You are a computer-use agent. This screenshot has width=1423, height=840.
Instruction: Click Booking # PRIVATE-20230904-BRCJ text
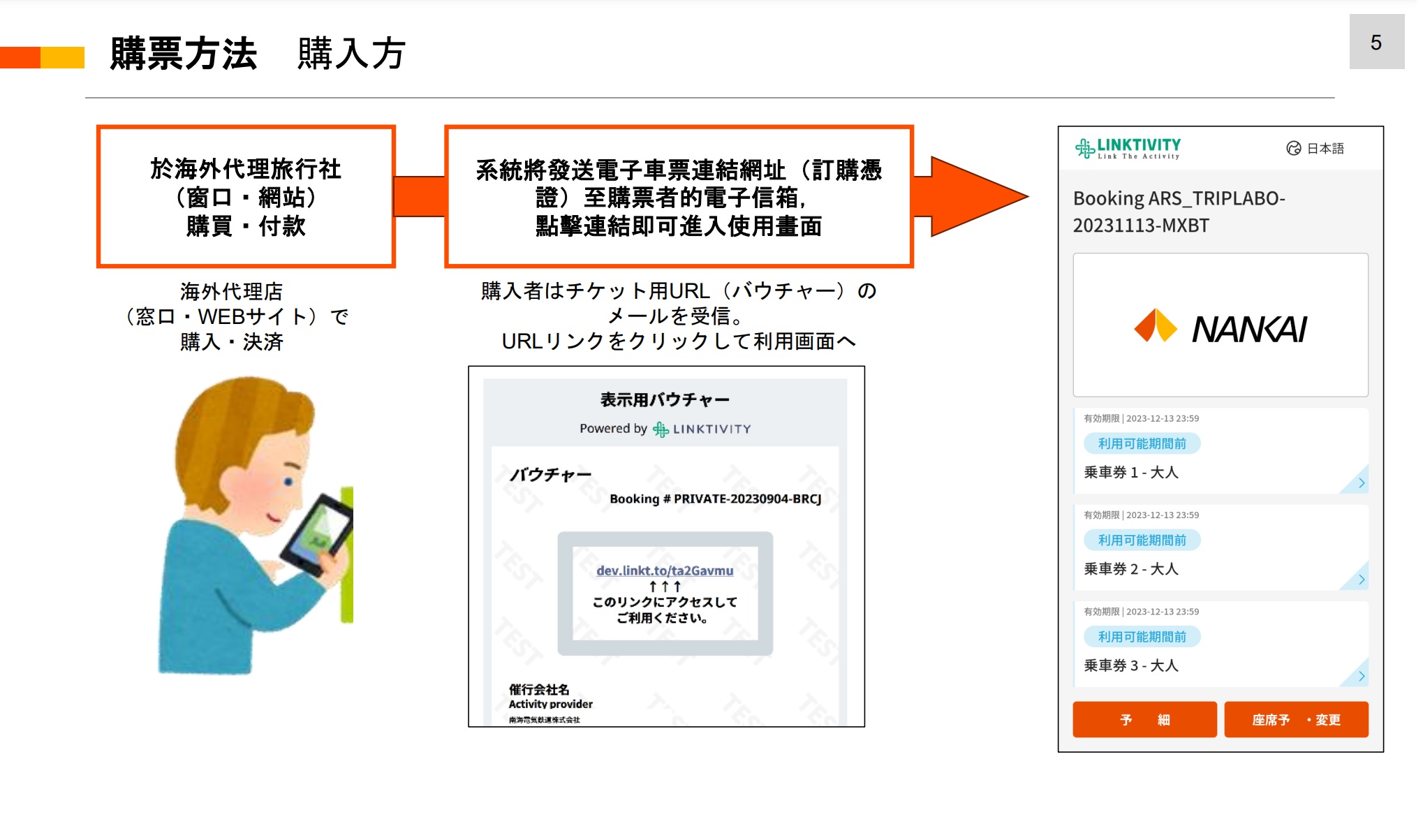[x=716, y=499]
